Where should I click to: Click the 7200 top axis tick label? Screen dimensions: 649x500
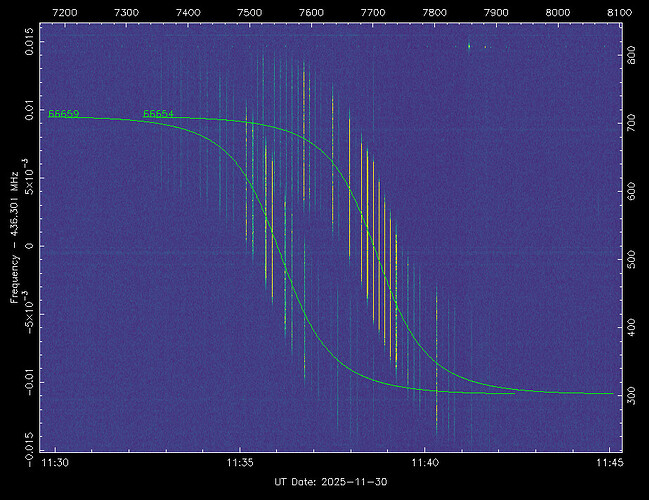65,12
